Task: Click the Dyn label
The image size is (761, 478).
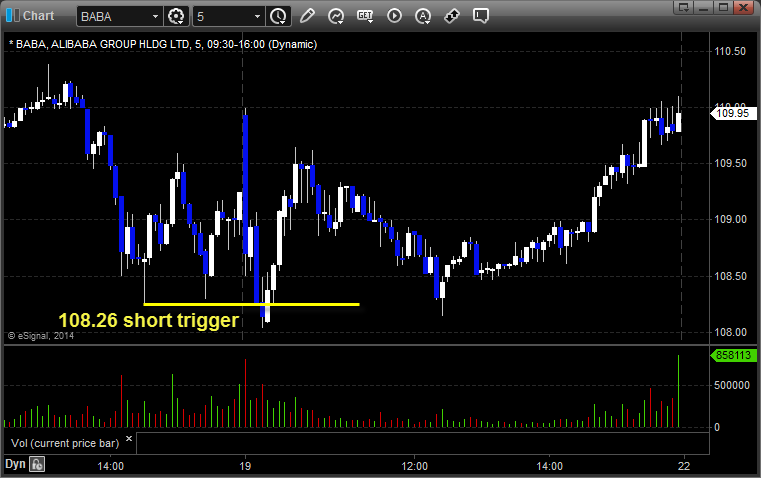Action: point(15,464)
